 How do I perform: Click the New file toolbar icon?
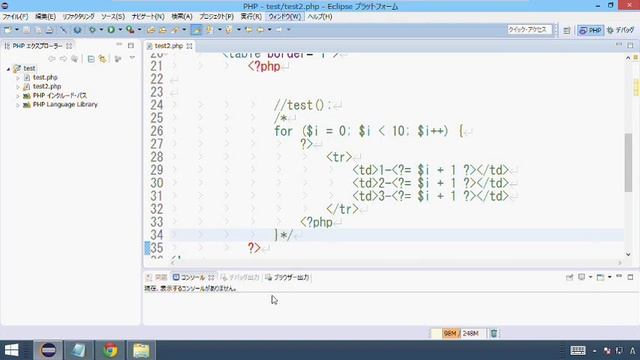coord(8,30)
